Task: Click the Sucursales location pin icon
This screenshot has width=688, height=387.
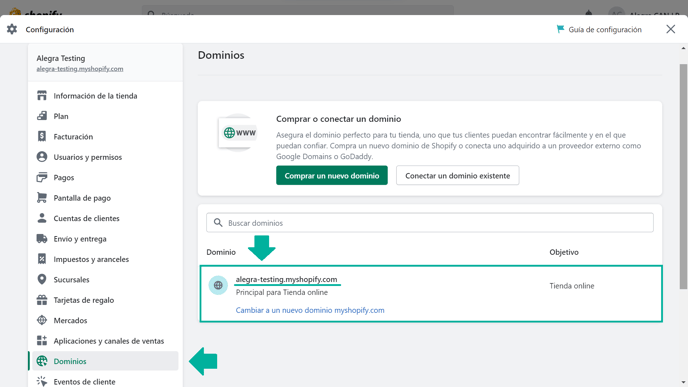Action: point(42,280)
